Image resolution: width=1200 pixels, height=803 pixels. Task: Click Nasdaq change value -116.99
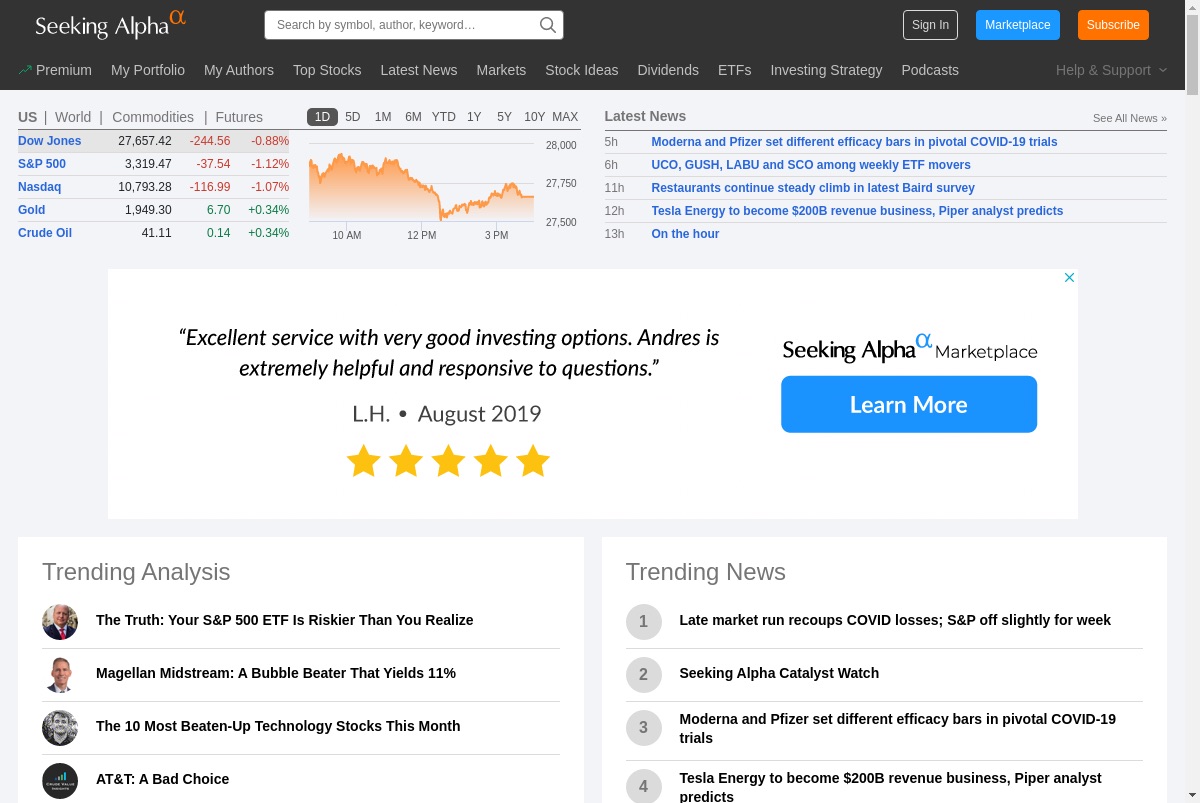pos(210,187)
